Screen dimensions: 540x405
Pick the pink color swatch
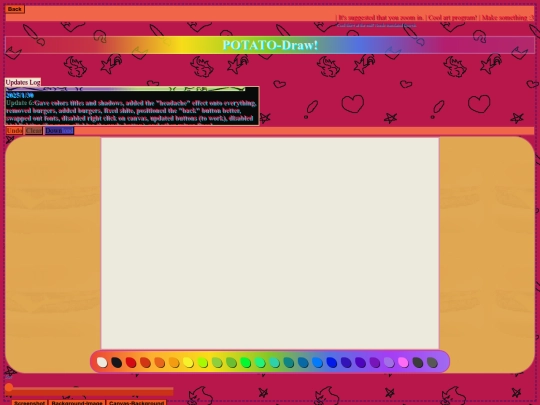click(403, 362)
